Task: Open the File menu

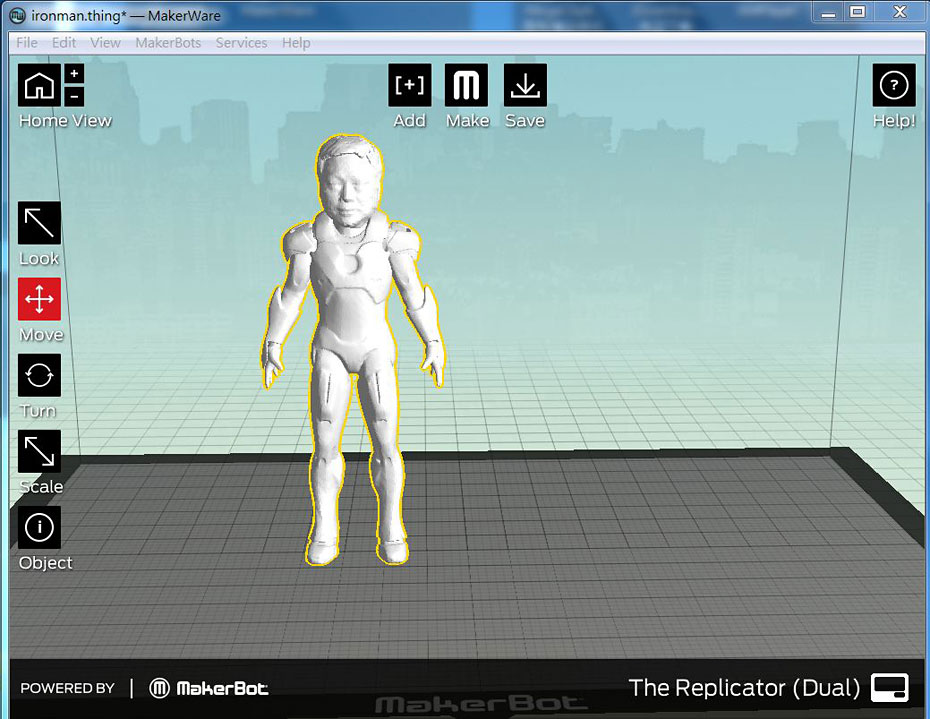Action: [x=27, y=43]
